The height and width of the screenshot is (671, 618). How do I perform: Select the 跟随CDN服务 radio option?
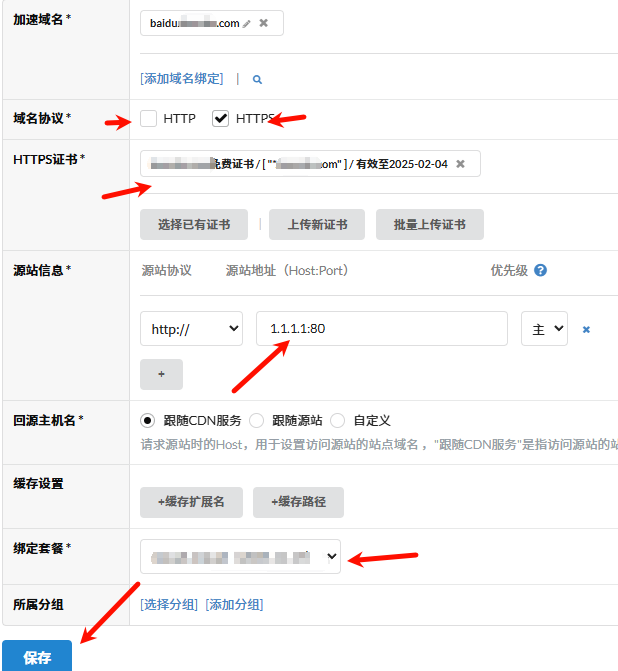(149, 420)
